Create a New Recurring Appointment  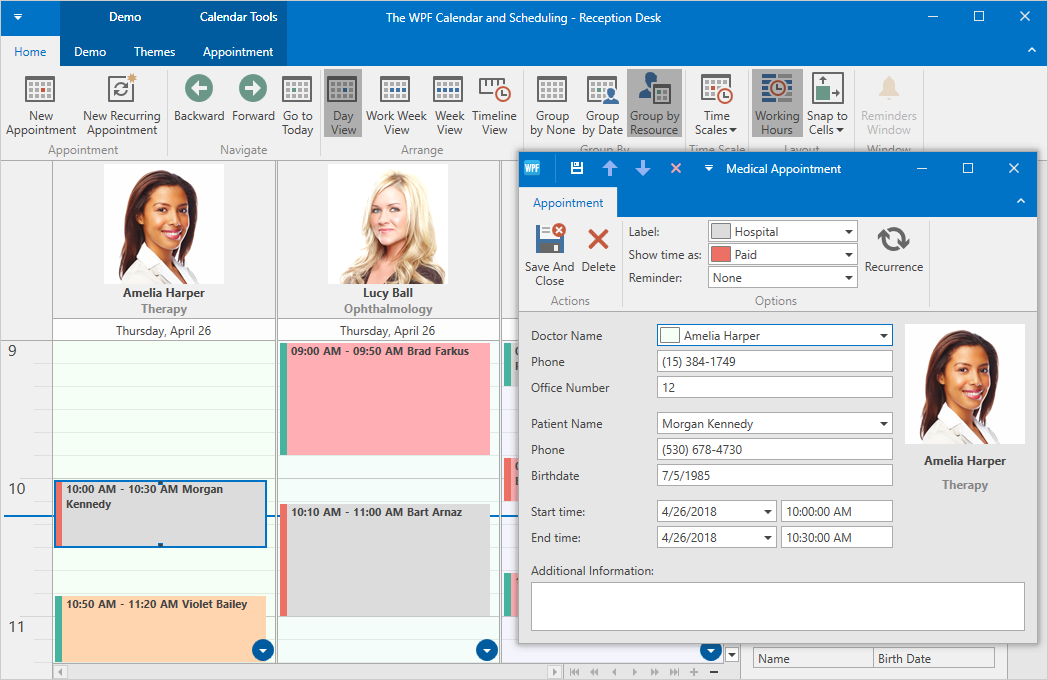[122, 90]
